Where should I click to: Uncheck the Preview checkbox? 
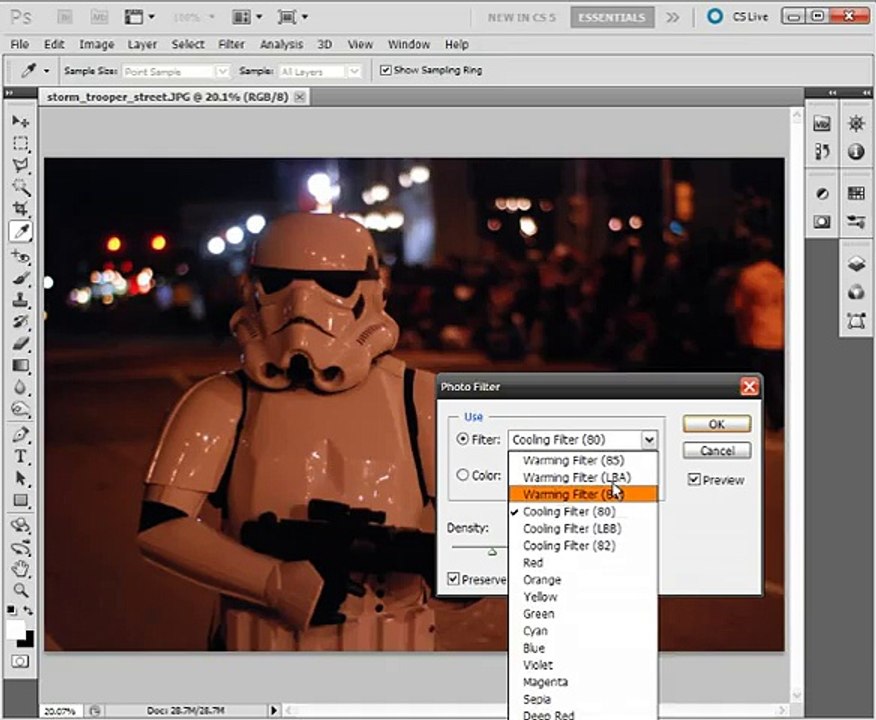point(694,480)
